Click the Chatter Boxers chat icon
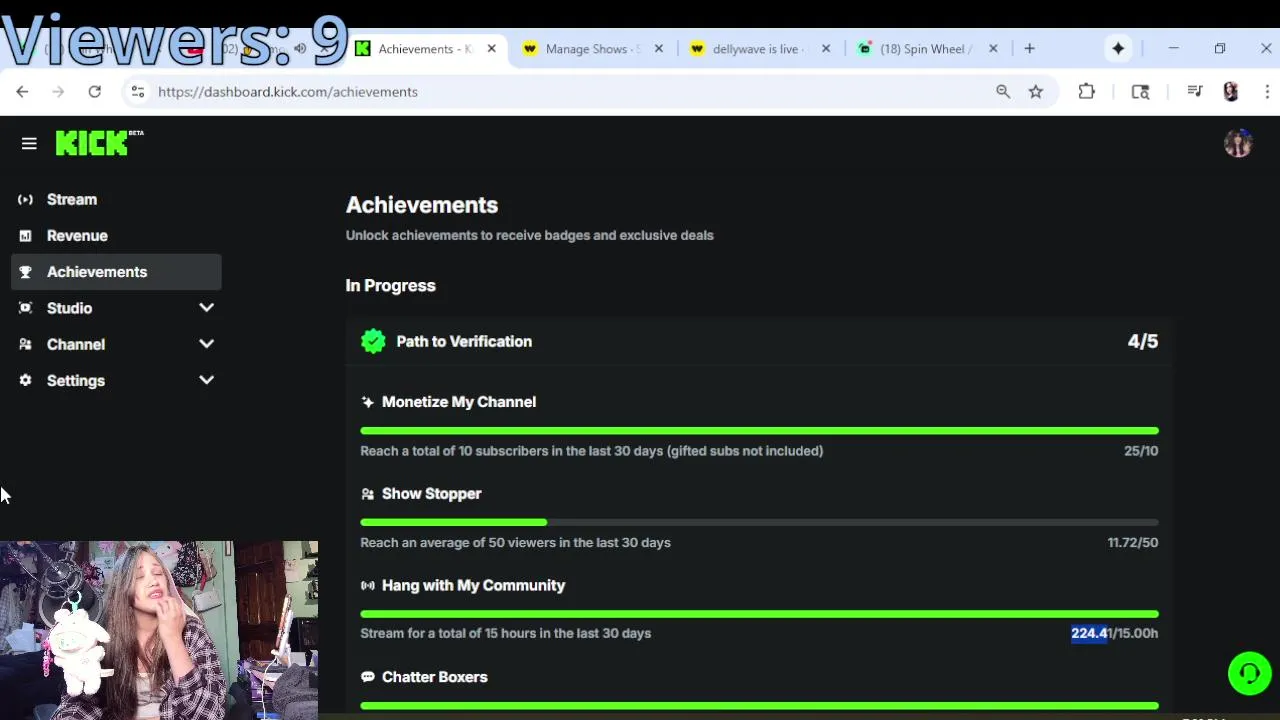1280x720 pixels. pos(367,677)
